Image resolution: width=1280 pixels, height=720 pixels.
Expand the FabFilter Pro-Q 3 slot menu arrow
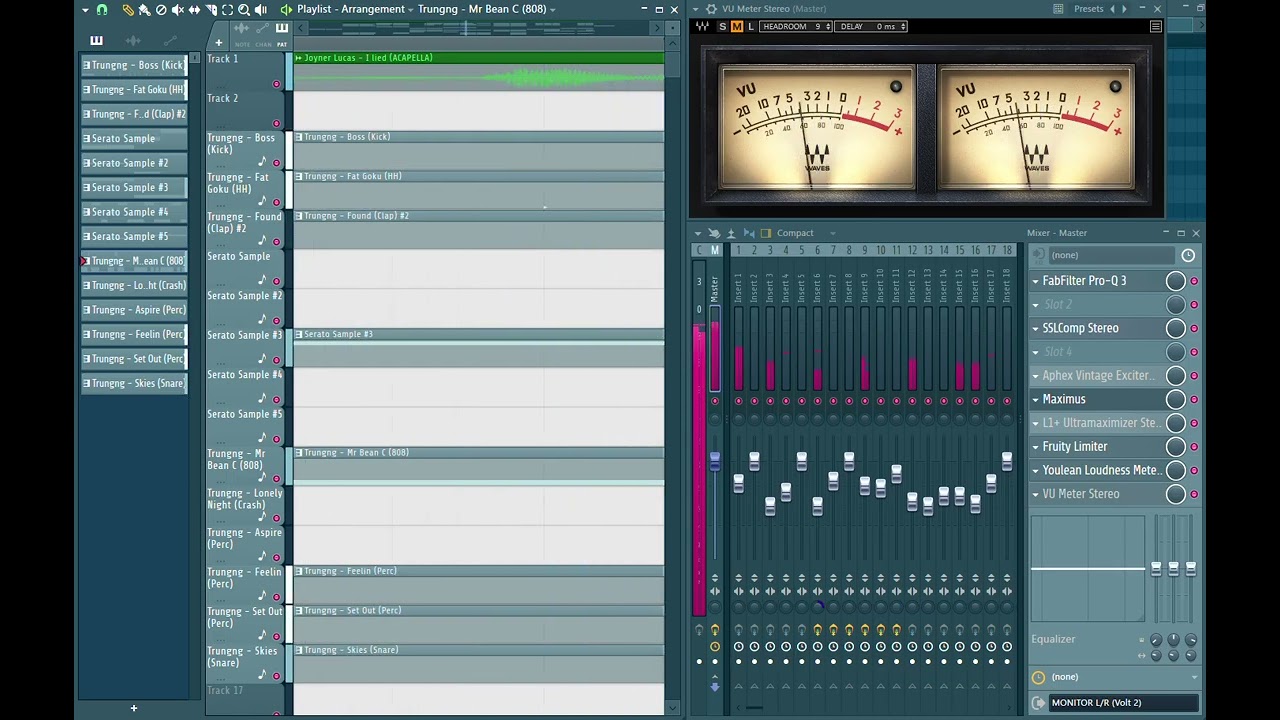click(x=1036, y=281)
